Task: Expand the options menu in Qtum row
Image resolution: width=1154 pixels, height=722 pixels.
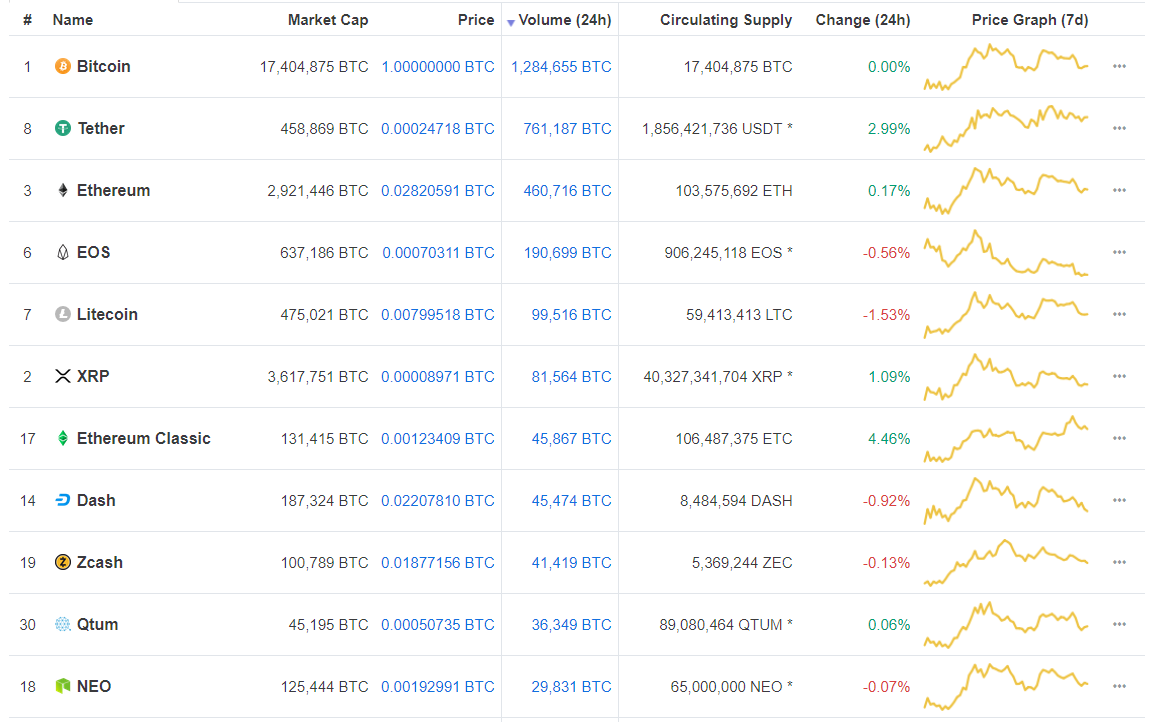Action: coord(1119,625)
